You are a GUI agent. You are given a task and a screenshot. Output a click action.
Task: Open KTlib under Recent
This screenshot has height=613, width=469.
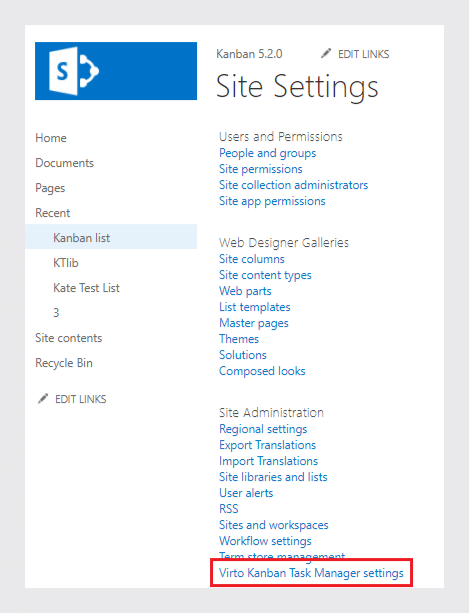point(66,263)
